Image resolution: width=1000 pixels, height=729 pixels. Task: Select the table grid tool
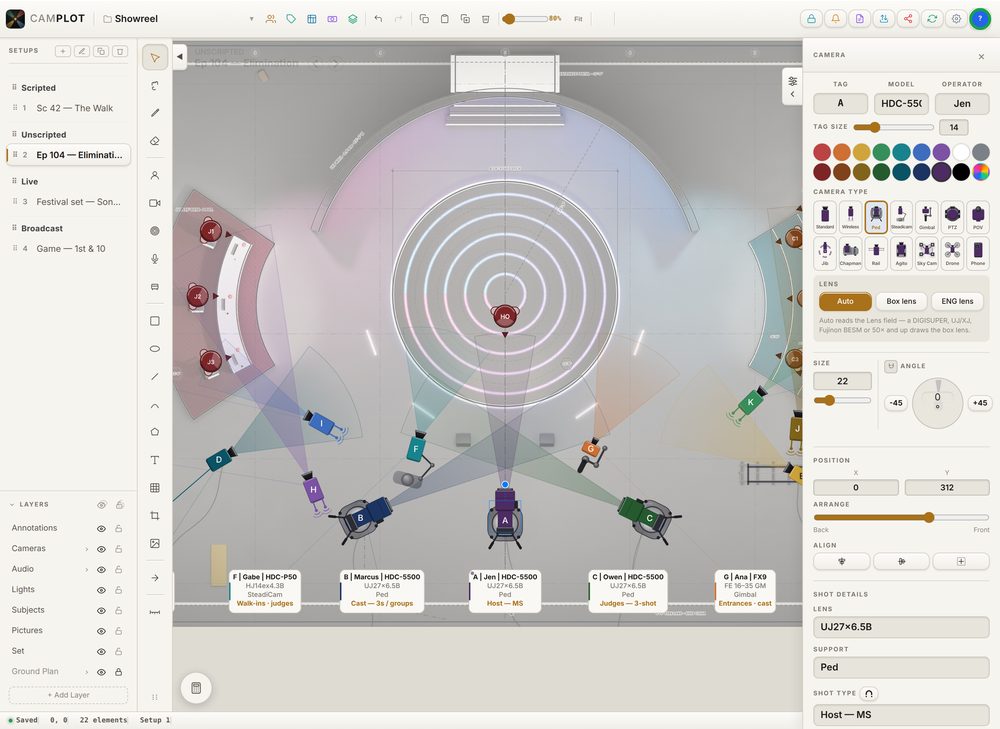click(x=155, y=488)
